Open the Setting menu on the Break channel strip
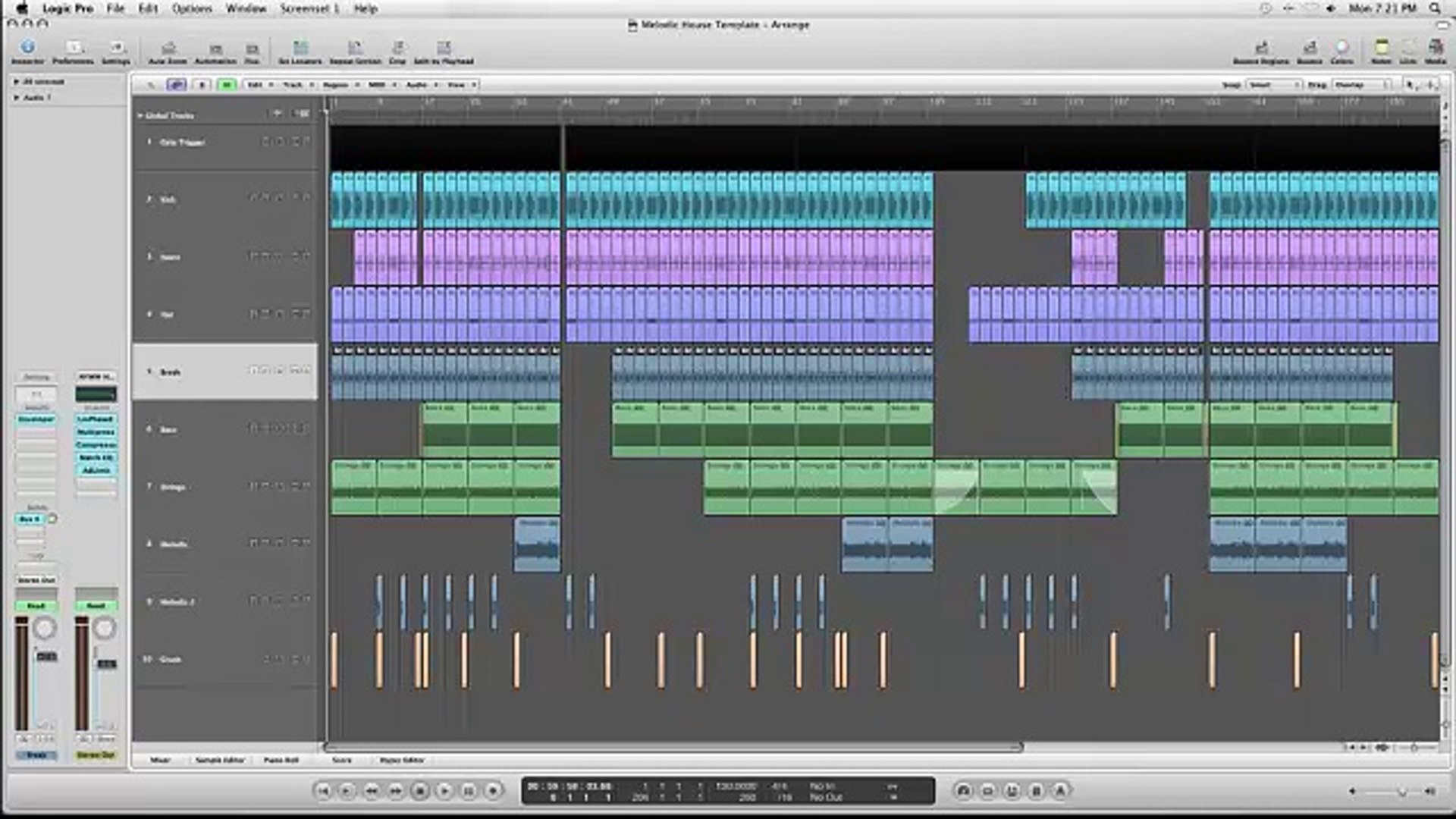Image resolution: width=1456 pixels, height=819 pixels. pos(36,377)
